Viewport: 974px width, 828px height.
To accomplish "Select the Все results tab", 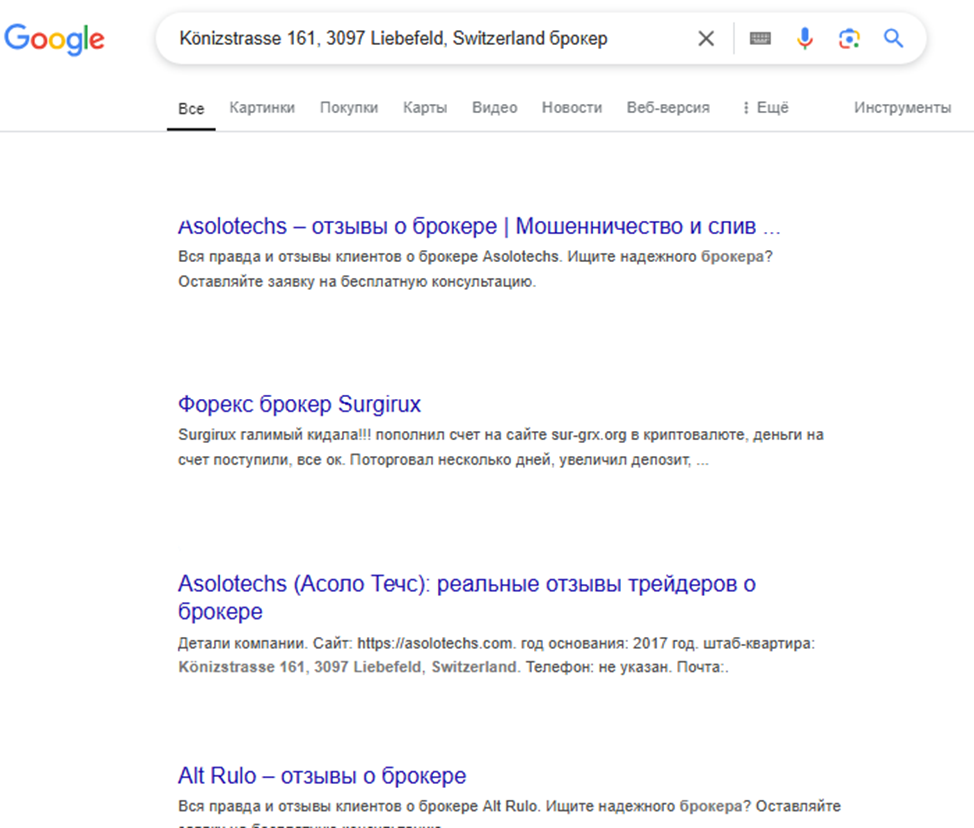I will [191, 109].
